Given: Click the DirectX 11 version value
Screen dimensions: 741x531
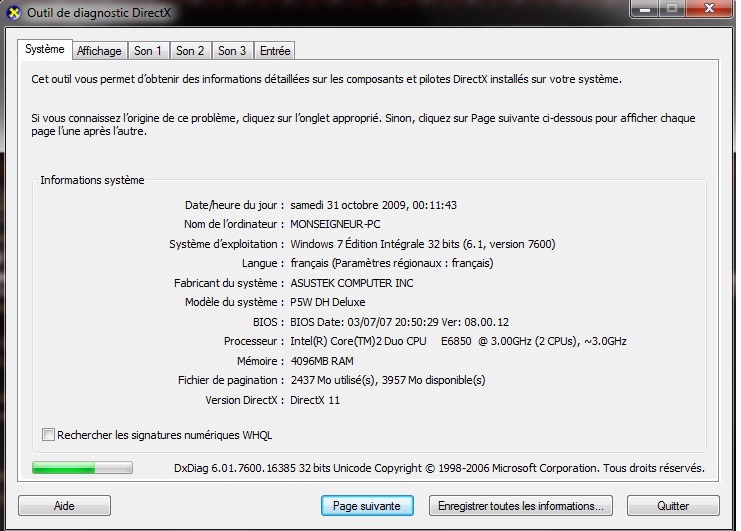Looking at the screenshot, I should [315, 400].
